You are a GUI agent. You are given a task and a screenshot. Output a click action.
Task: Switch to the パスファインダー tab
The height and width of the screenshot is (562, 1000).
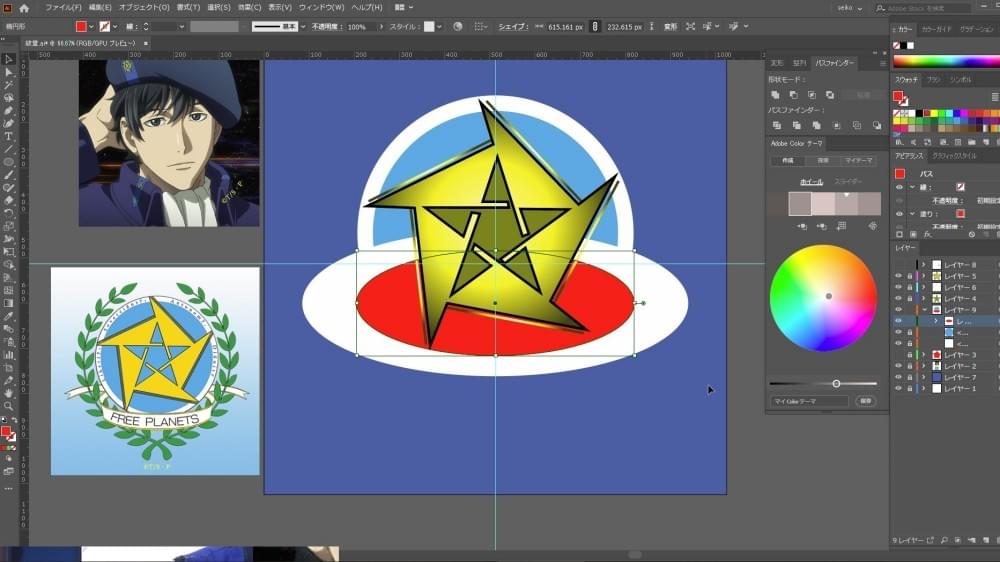(835, 63)
